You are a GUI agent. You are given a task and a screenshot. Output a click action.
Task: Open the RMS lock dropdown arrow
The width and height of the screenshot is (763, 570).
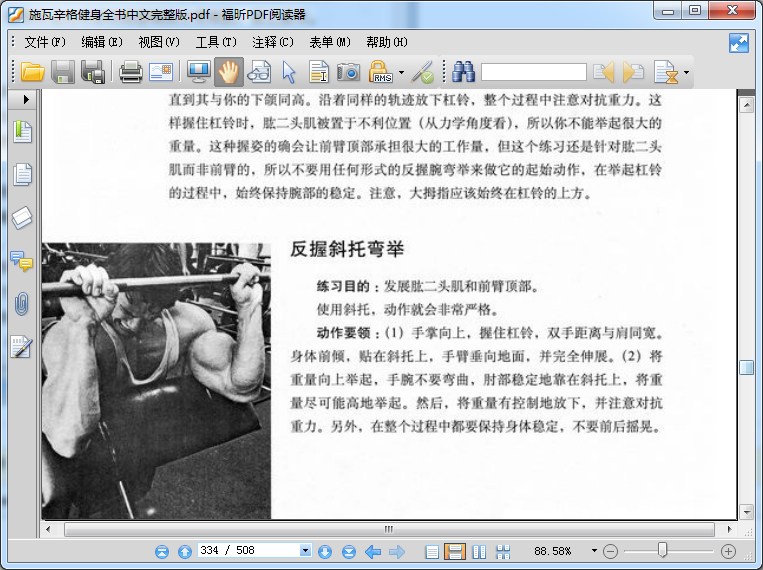point(401,73)
